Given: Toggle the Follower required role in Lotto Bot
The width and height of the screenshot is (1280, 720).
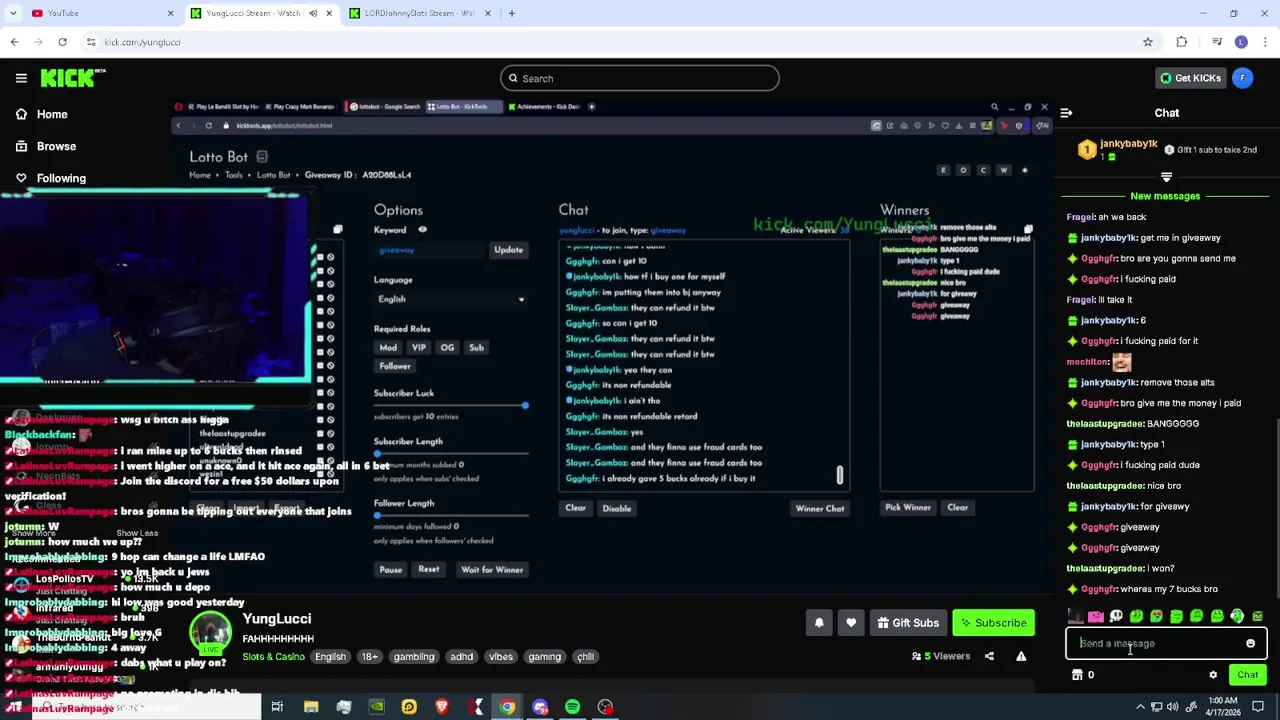Looking at the screenshot, I should (395, 366).
